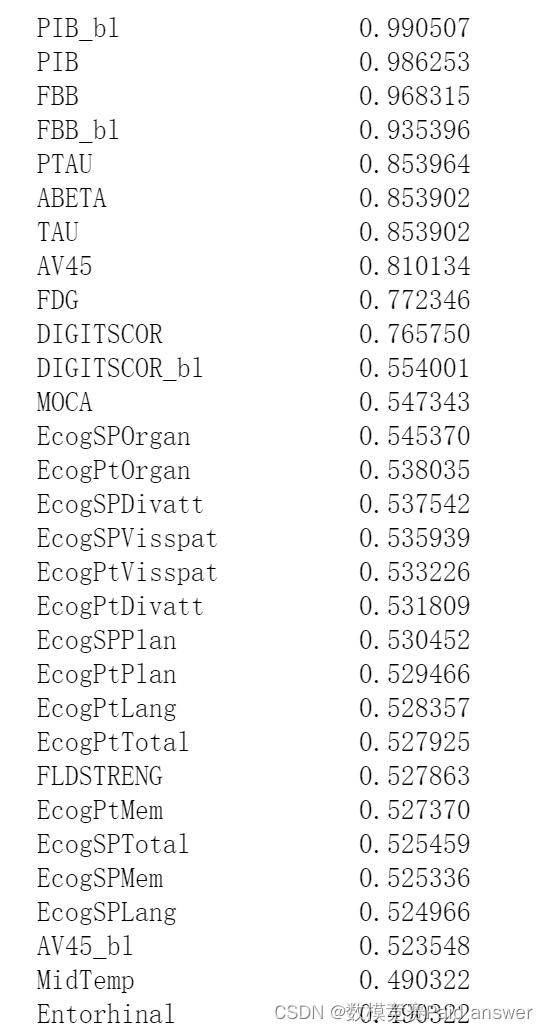Click the CSDN watermark text
The width and height of the screenshot is (548, 1032).
coord(299,1012)
